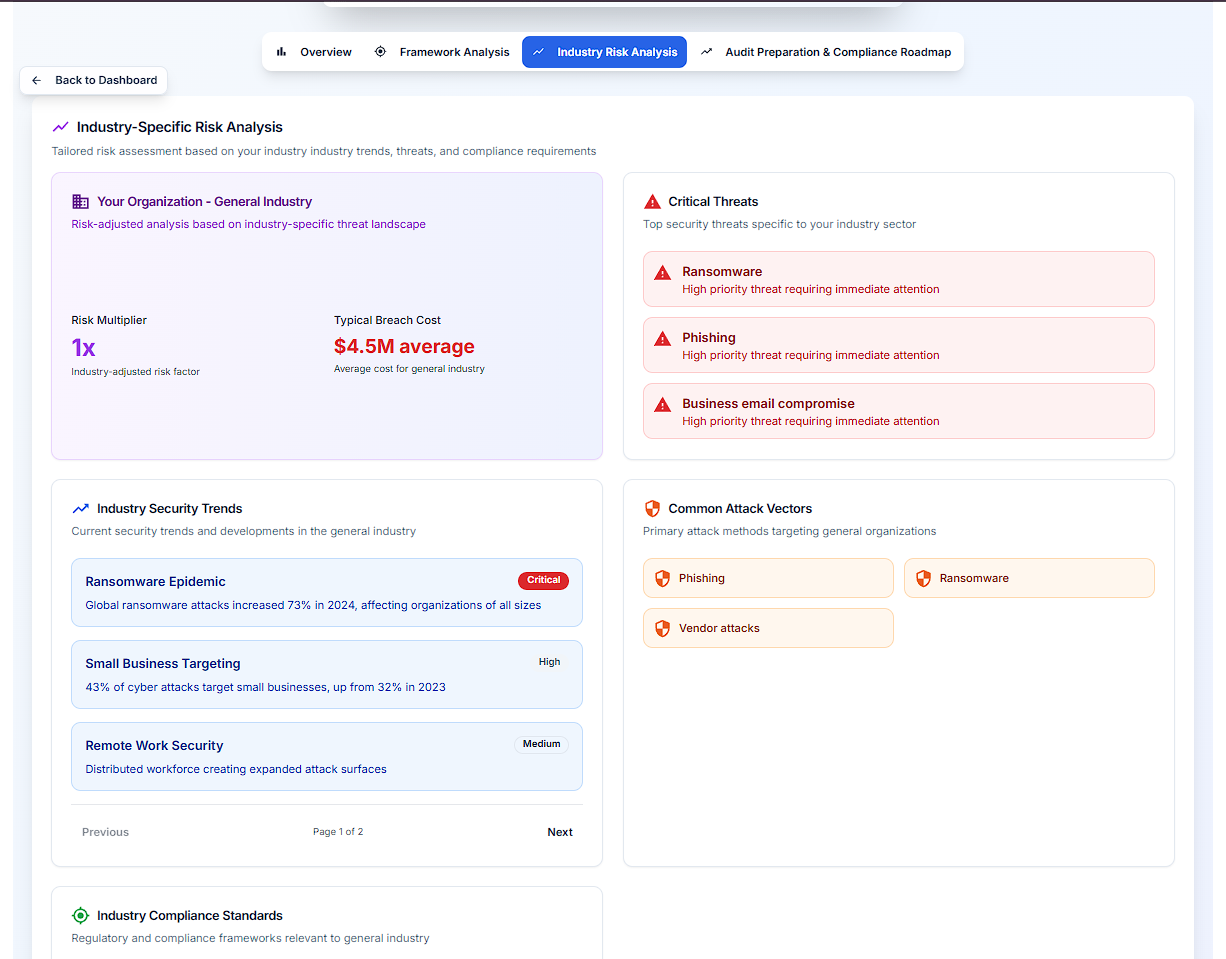
Task: Click the chart icon heading Industry-Specific Risk Analysis
Action: click(x=61, y=127)
